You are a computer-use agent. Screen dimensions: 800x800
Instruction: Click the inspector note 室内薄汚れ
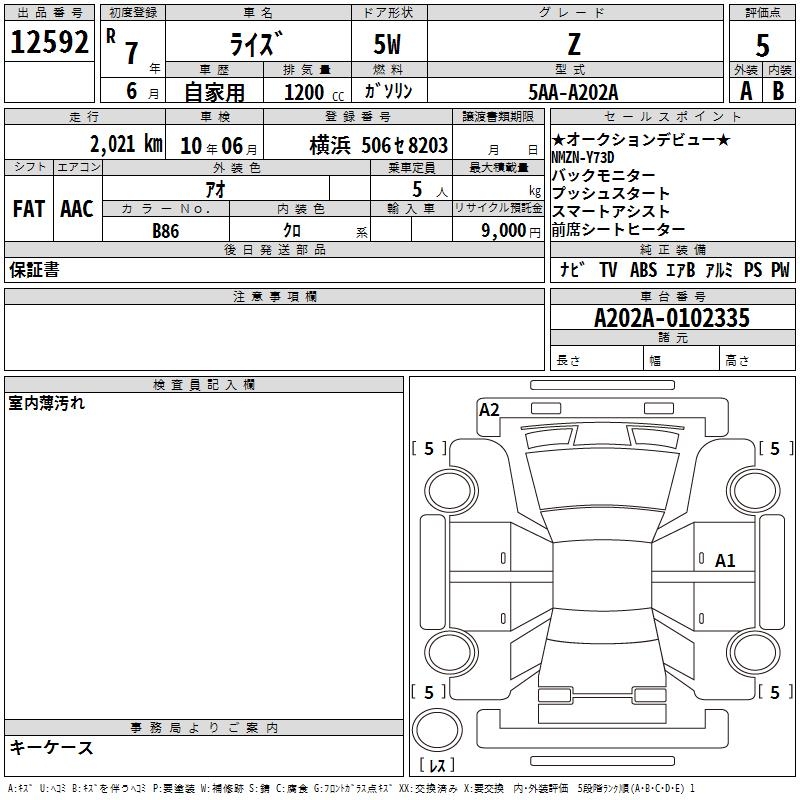[x=46, y=403]
